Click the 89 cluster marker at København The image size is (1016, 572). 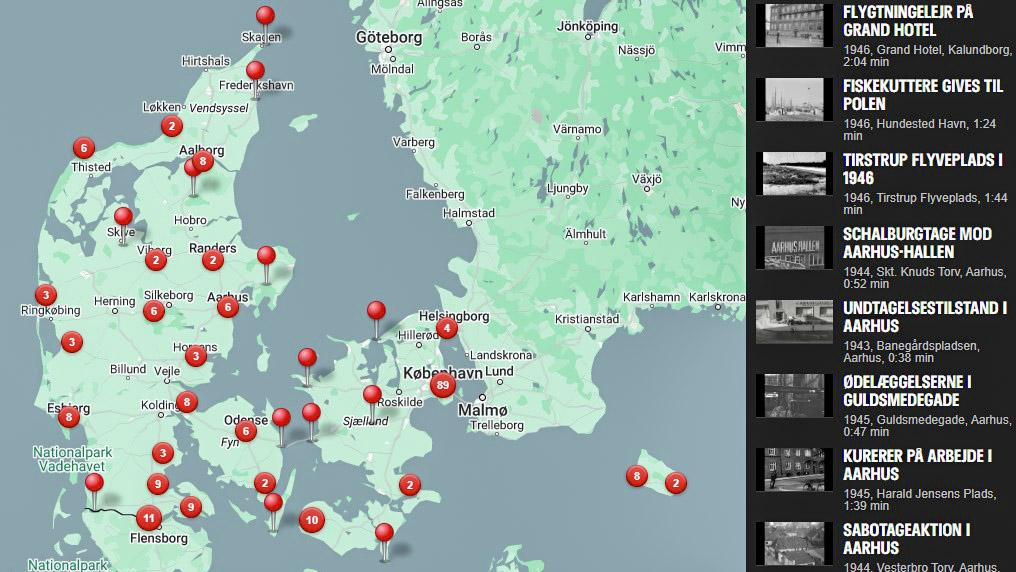click(442, 385)
